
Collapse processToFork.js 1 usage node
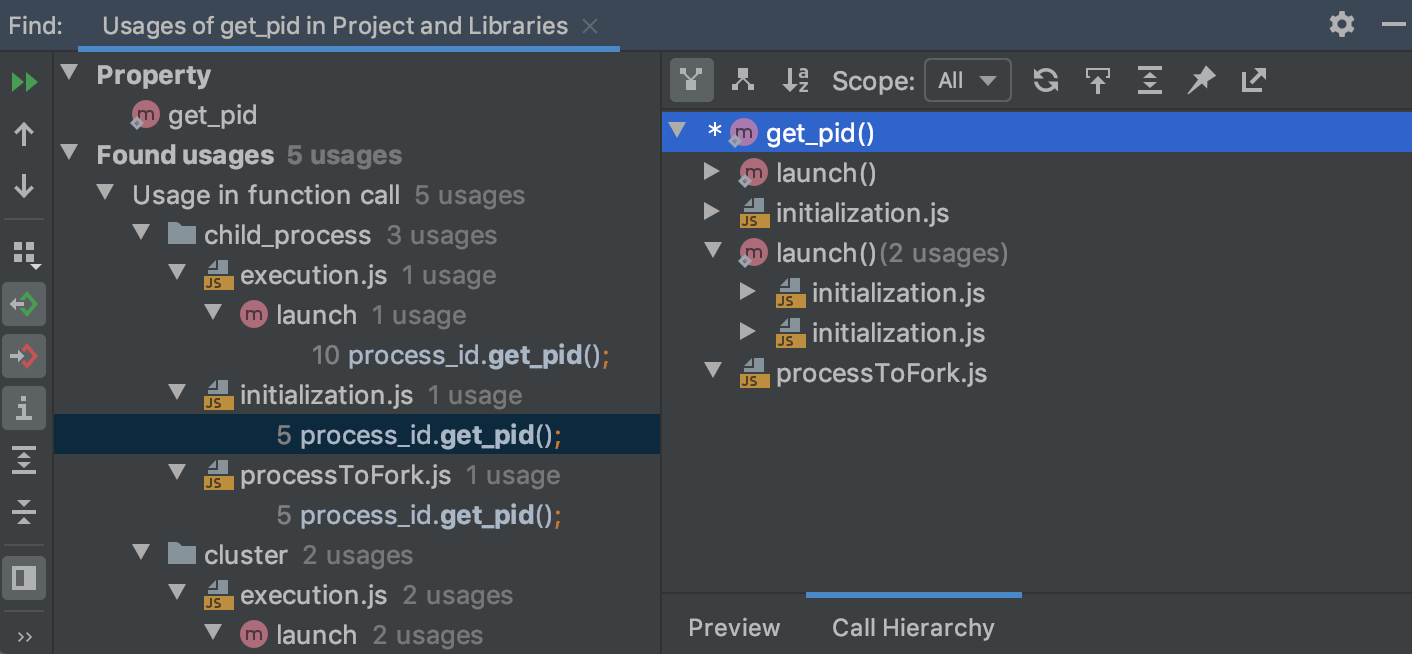point(177,473)
